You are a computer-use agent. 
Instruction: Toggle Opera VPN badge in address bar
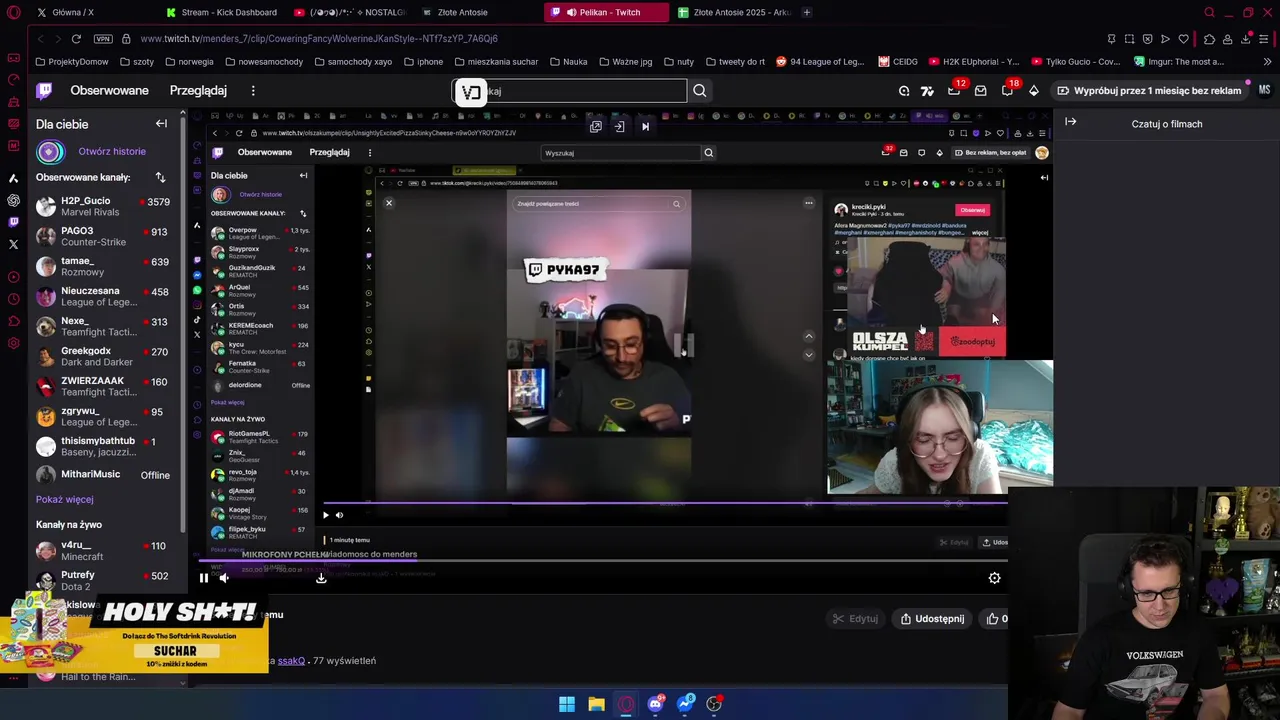103,39
